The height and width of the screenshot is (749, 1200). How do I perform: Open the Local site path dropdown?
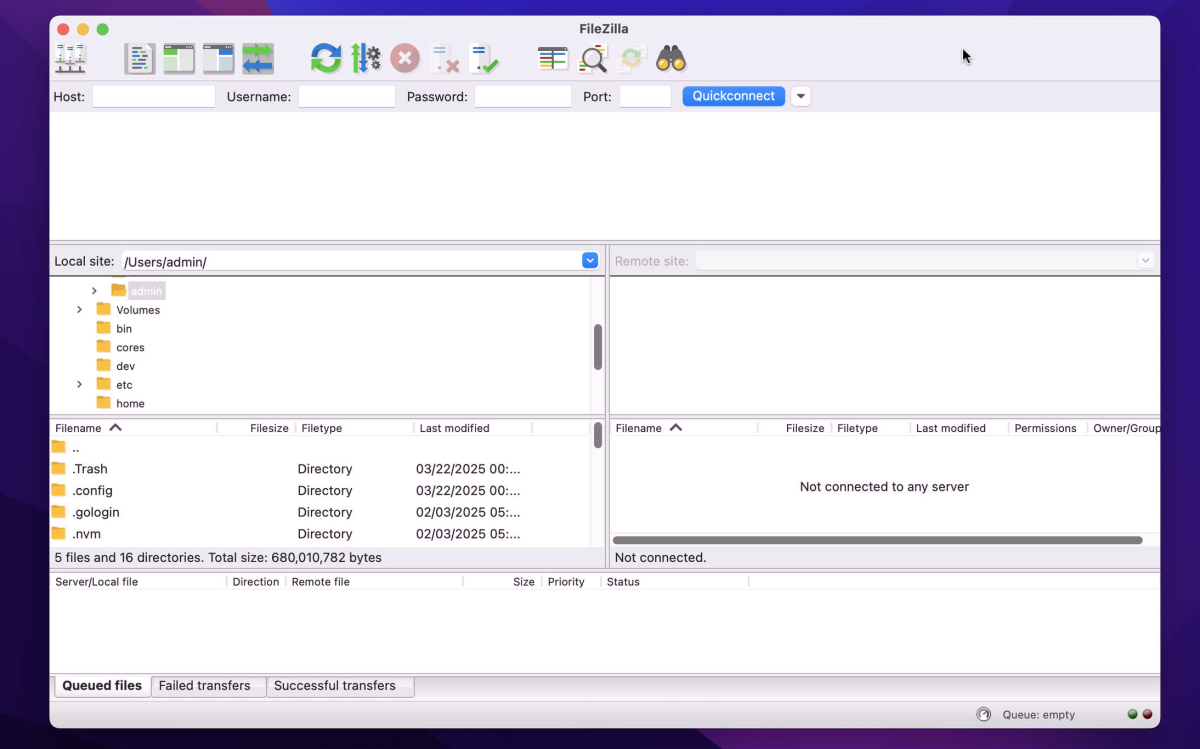coord(590,261)
